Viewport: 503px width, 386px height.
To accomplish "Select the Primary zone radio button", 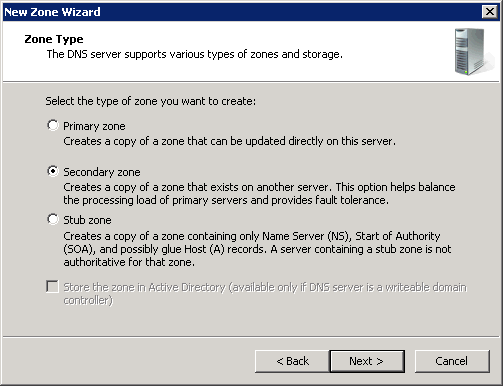I will point(52,126).
